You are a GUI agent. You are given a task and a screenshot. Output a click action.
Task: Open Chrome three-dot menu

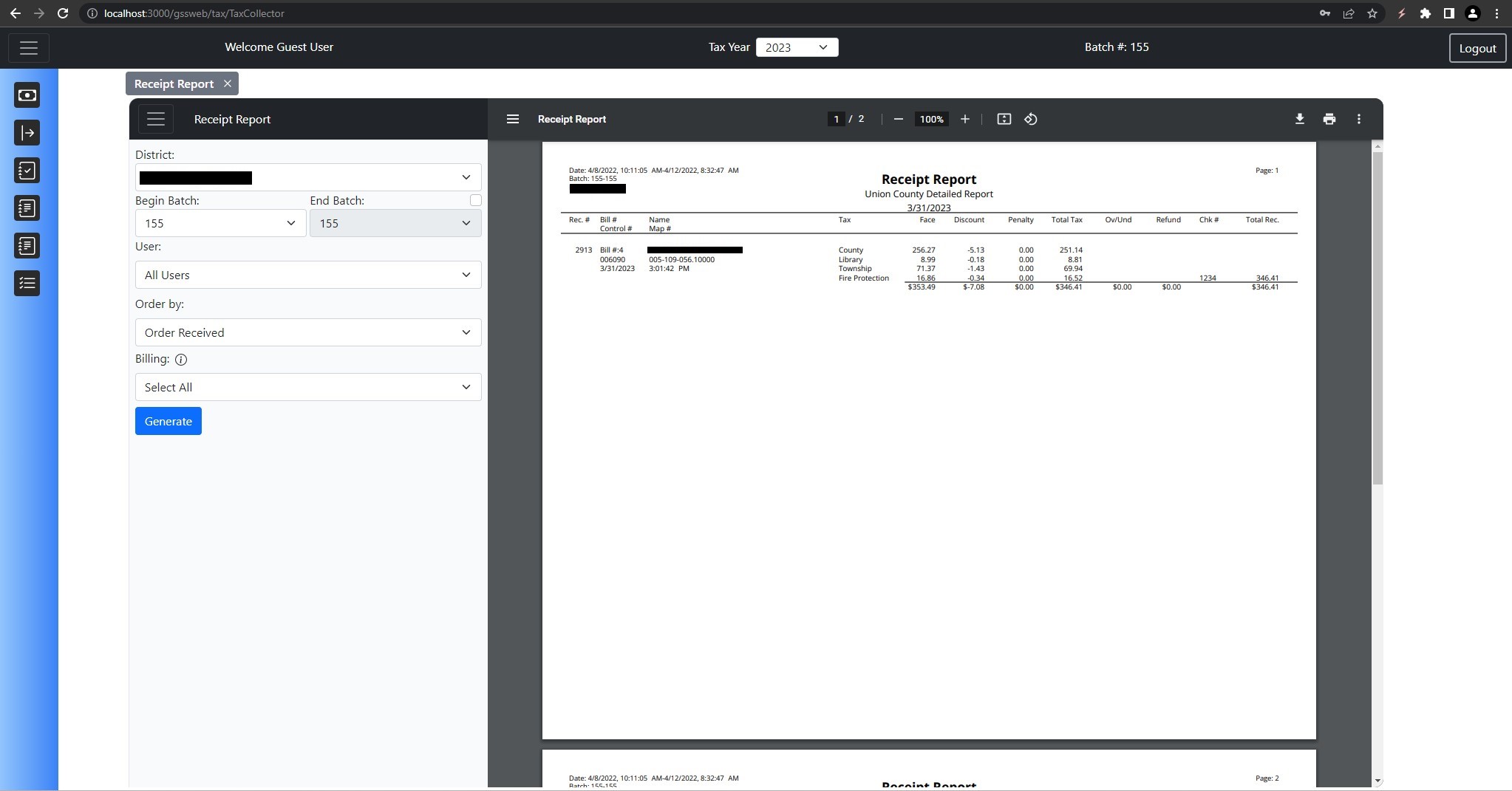coord(1496,13)
